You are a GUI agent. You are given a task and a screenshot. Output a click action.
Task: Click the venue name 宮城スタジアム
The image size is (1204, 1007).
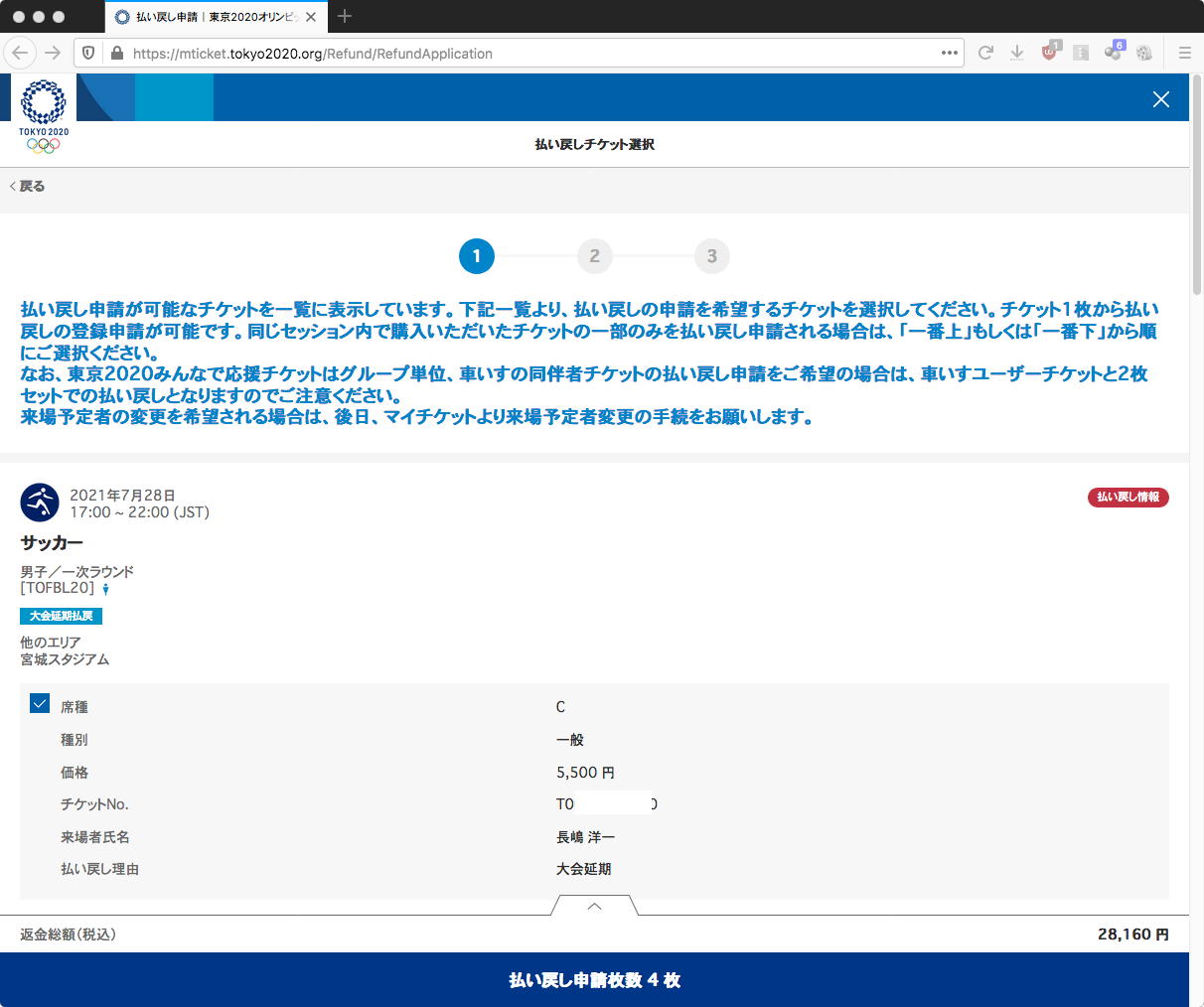(x=65, y=659)
